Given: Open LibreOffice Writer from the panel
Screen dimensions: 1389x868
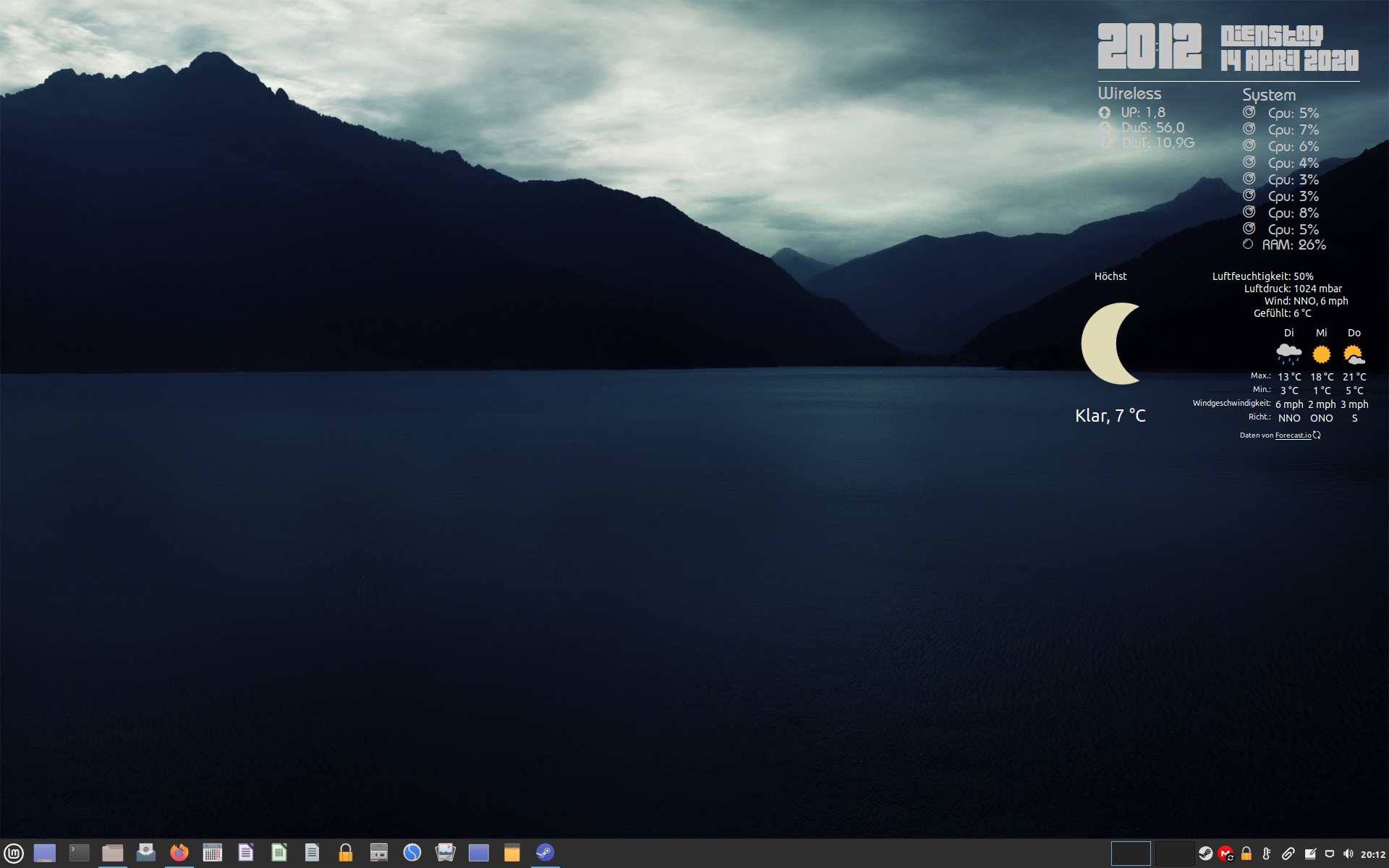Looking at the screenshot, I should point(245,854).
